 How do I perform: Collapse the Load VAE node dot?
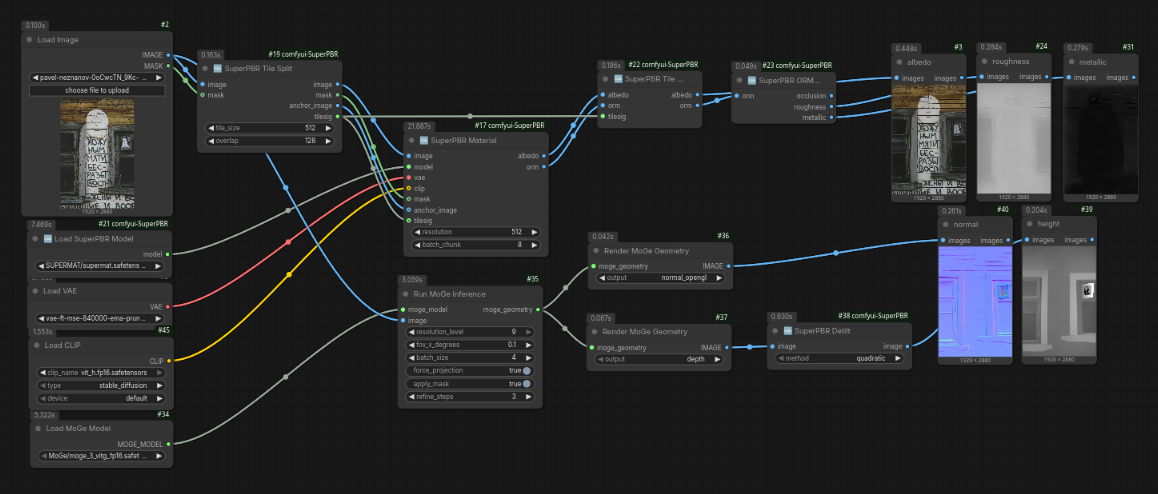tap(35, 291)
